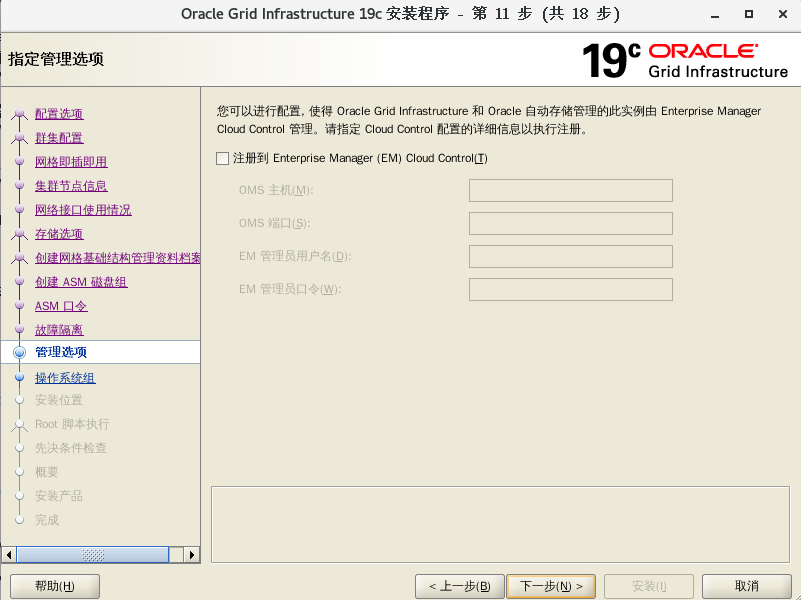This screenshot has height=600, width=801.
Task: Click the 管理选项 step circle icon
Action: pyautogui.click(x=19, y=352)
